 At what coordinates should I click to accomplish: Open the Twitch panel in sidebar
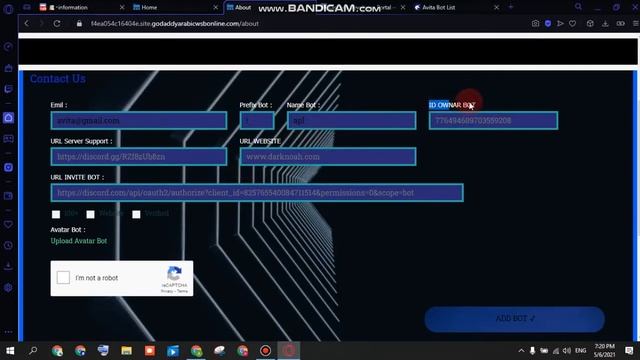(x=8, y=89)
